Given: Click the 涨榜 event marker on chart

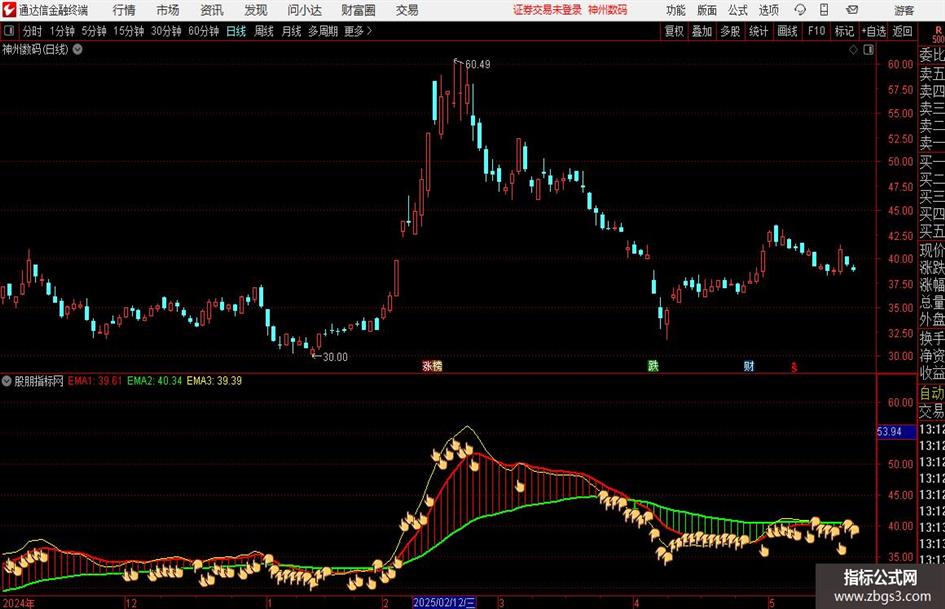Looking at the screenshot, I should point(432,365).
